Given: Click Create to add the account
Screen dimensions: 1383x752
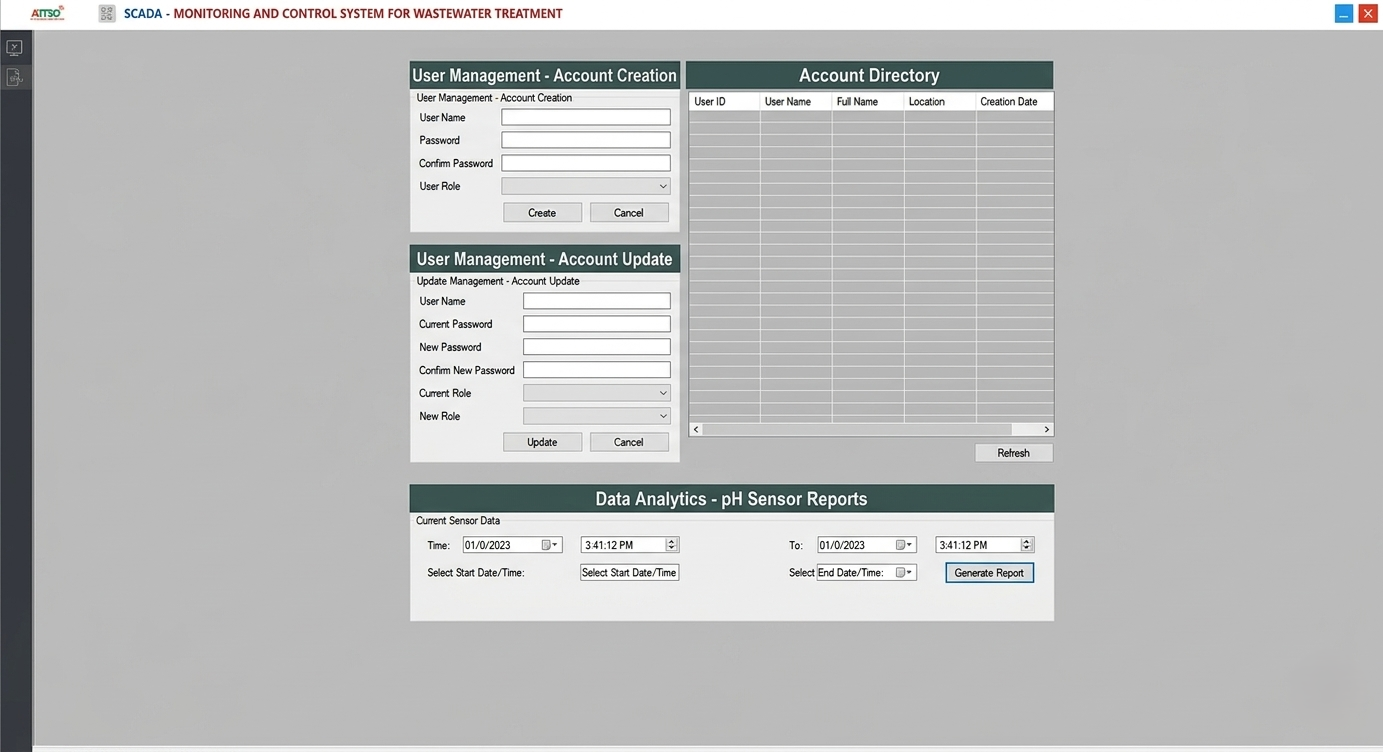Looking at the screenshot, I should pyautogui.click(x=542, y=213).
